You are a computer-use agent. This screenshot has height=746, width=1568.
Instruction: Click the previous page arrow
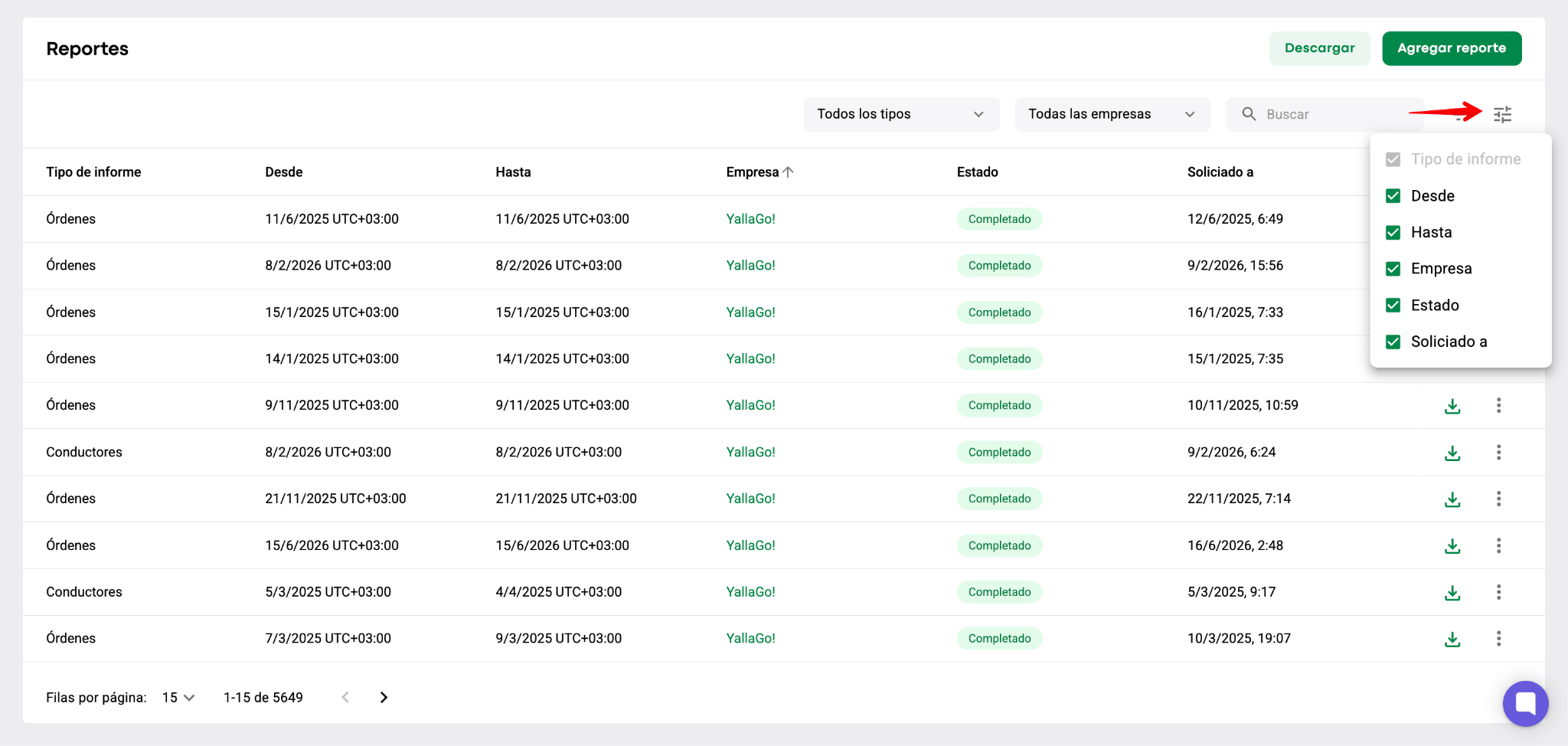(x=345, y=697)
